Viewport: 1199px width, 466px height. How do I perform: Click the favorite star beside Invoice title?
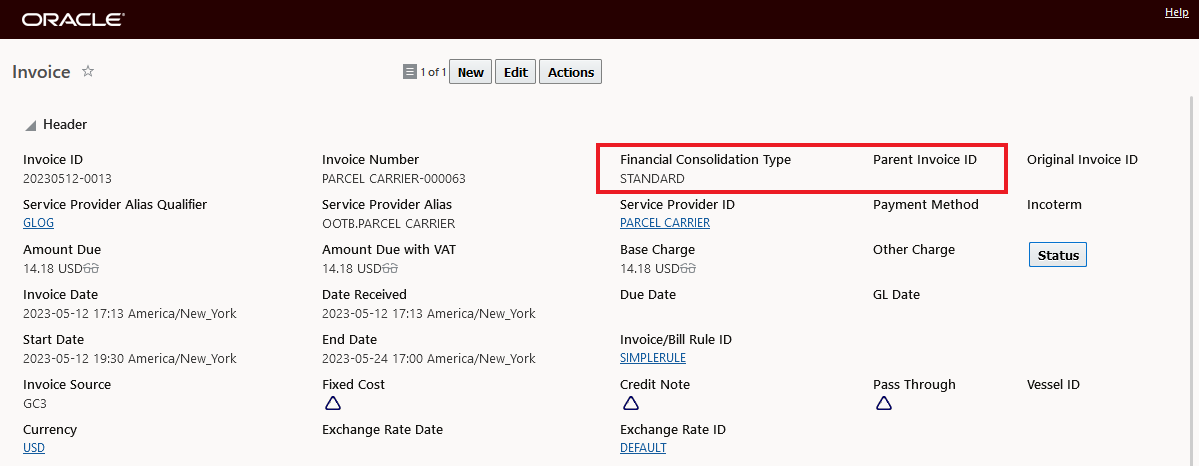[x=88, y=71]
